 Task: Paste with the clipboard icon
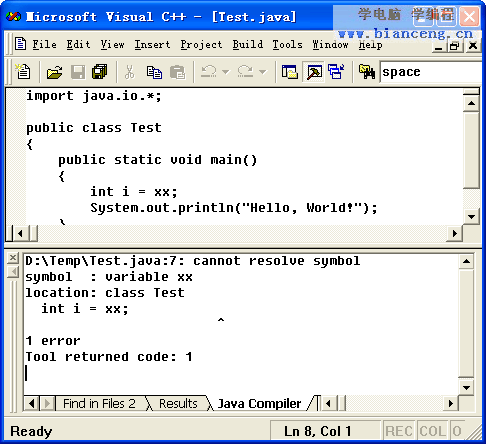pos(177,71)
